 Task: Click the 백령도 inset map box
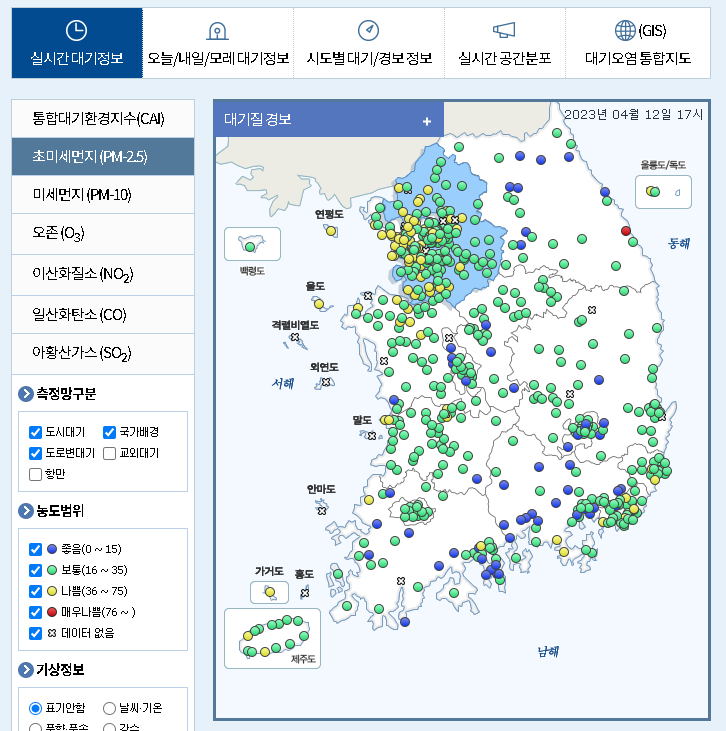tap(252, 244)
